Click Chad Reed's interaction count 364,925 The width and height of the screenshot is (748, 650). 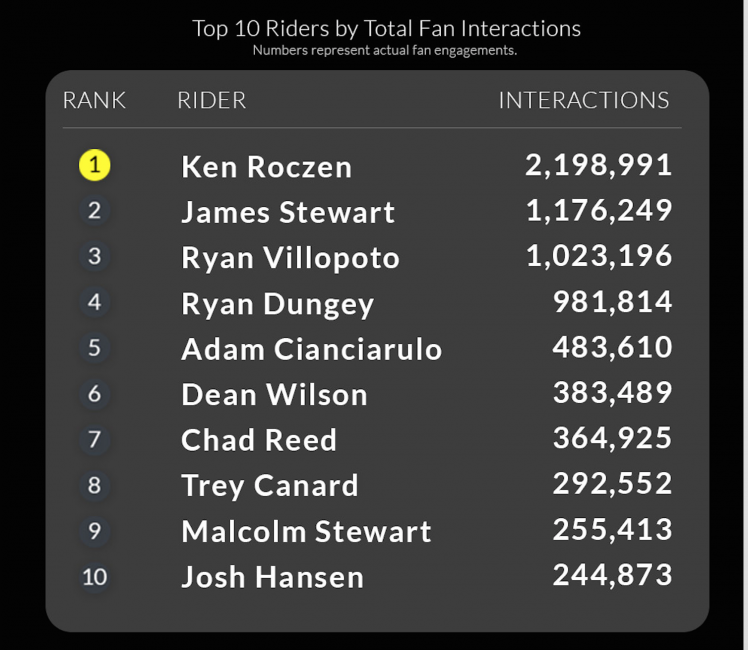click(612, 439)
